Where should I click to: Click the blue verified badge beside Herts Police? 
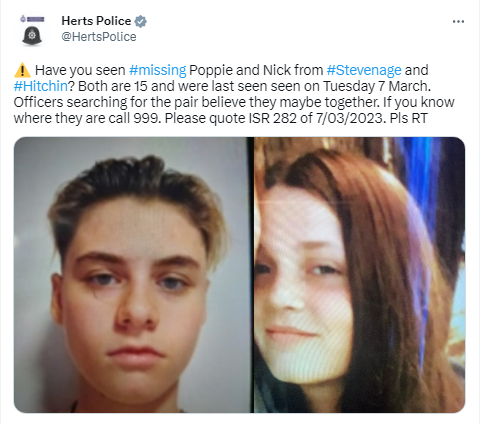(140, 21)
